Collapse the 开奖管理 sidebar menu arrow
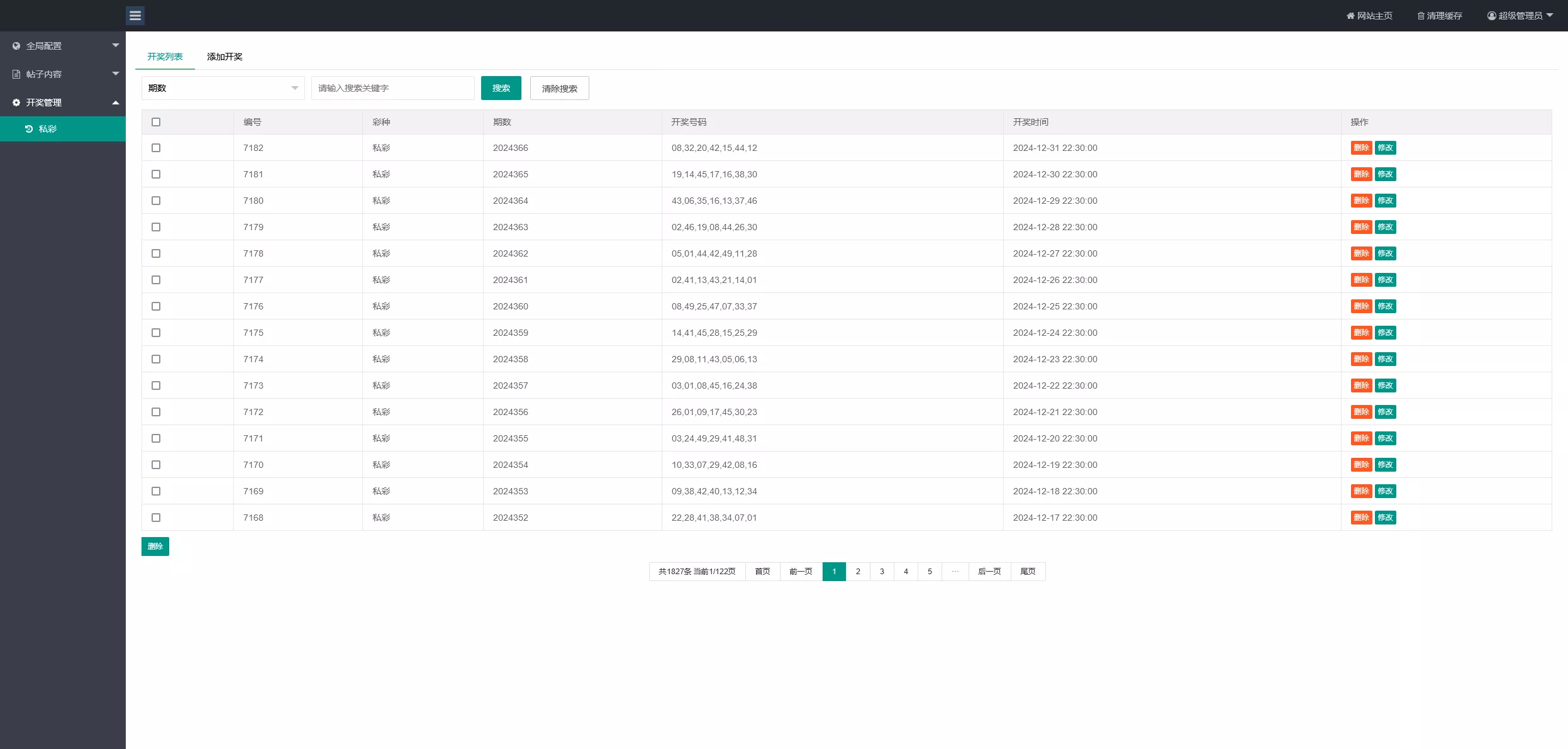Viewport: 1568px width, 749px height. [x=116, y=103]
